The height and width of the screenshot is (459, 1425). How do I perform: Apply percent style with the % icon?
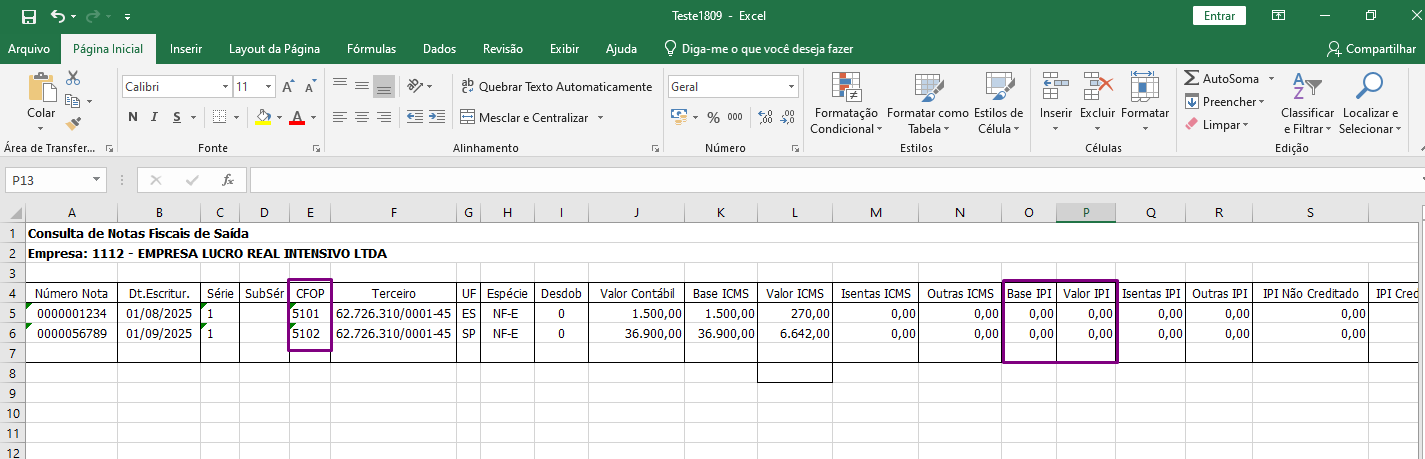click(713, 117)
